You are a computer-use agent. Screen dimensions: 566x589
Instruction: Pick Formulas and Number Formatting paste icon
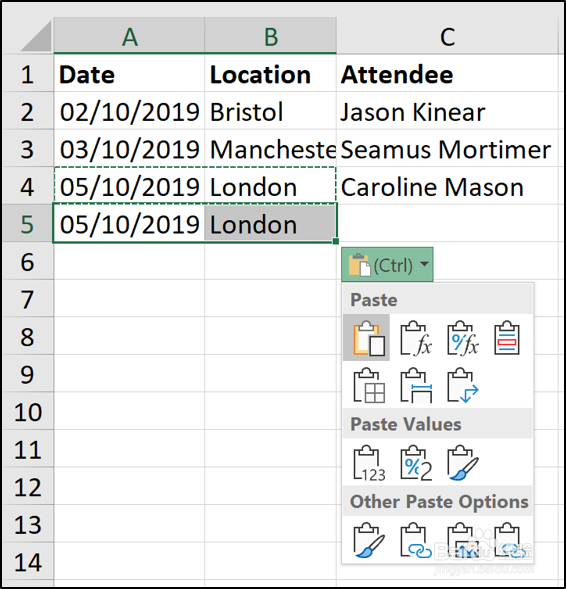[x=463, y=338]
